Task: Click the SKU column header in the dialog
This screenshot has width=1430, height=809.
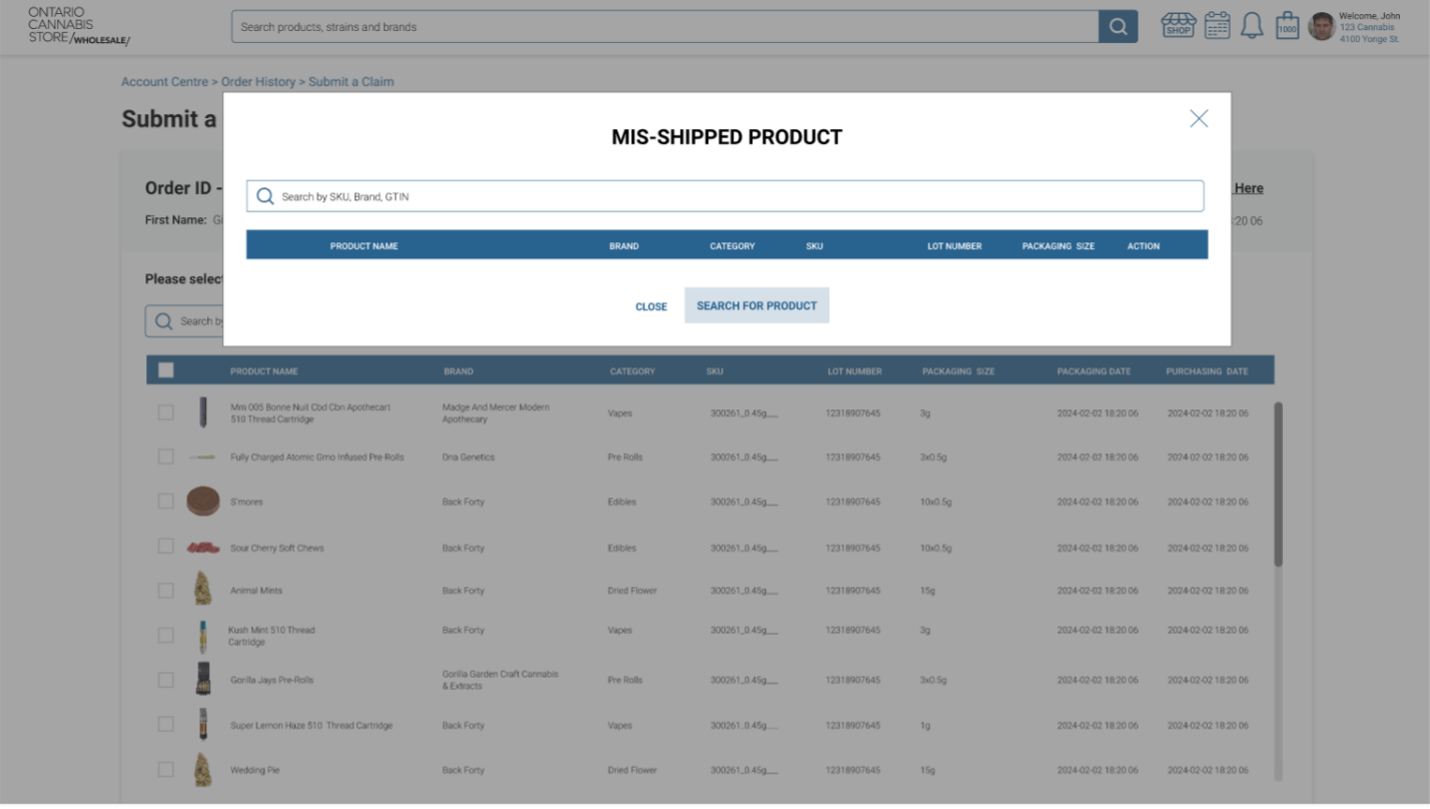Action: pyautogui.click(x=815, y=246)
